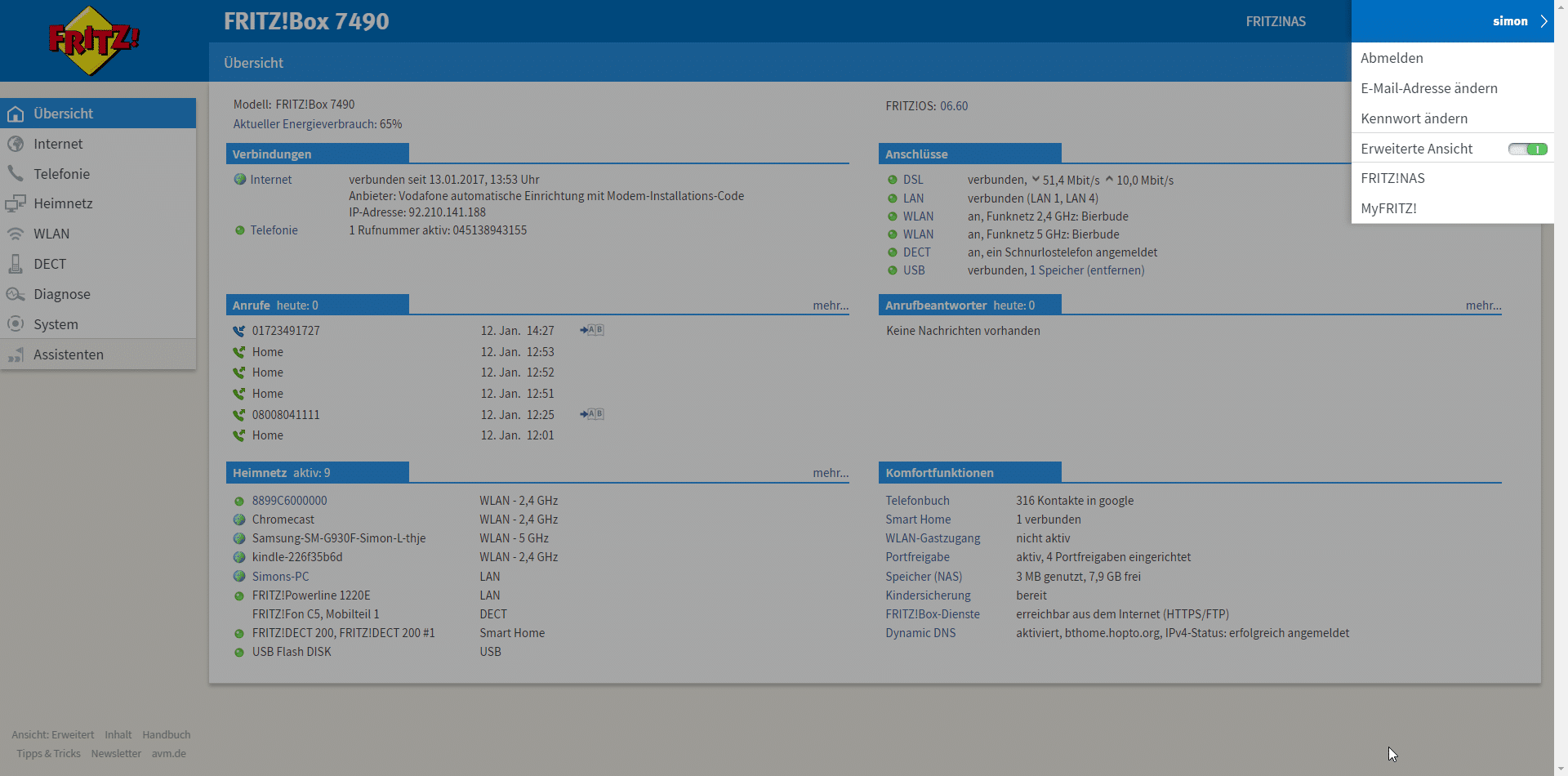Expand Anrufe list with mehr link
The width and height of the screenshot is (1568, 776).
(830, 305)
